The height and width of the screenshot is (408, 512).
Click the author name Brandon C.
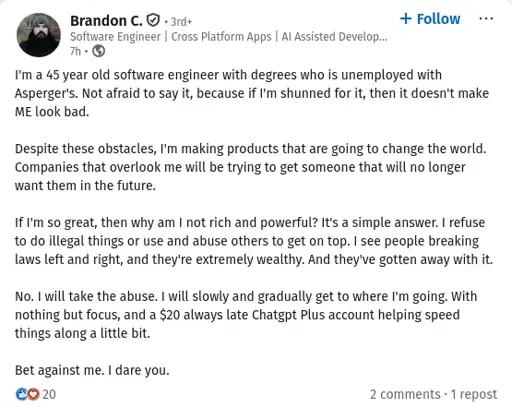[x=106, y=21]
